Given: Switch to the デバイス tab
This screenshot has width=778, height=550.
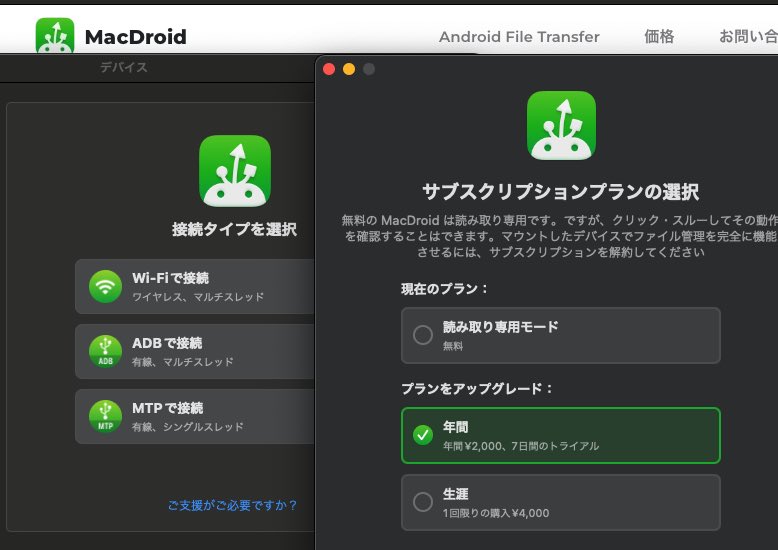Looking at the screenshot, I should coord(124,67).
